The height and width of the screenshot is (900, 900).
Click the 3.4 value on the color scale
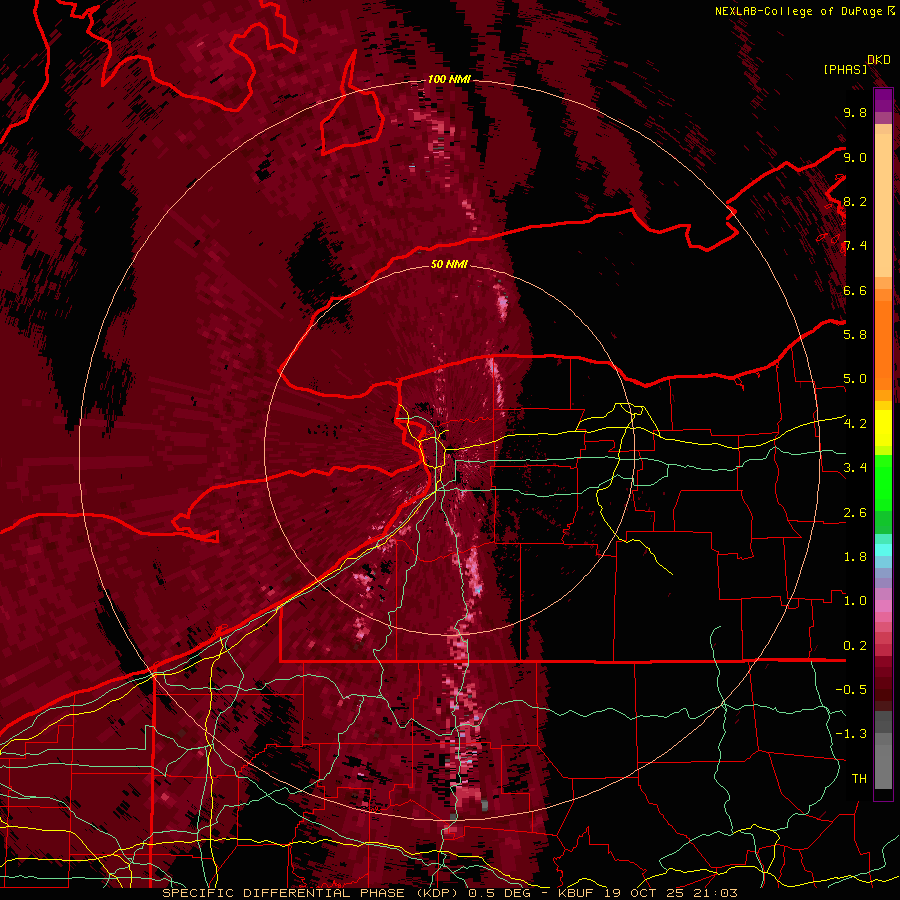pyautogui.click(x=855, y=467)
